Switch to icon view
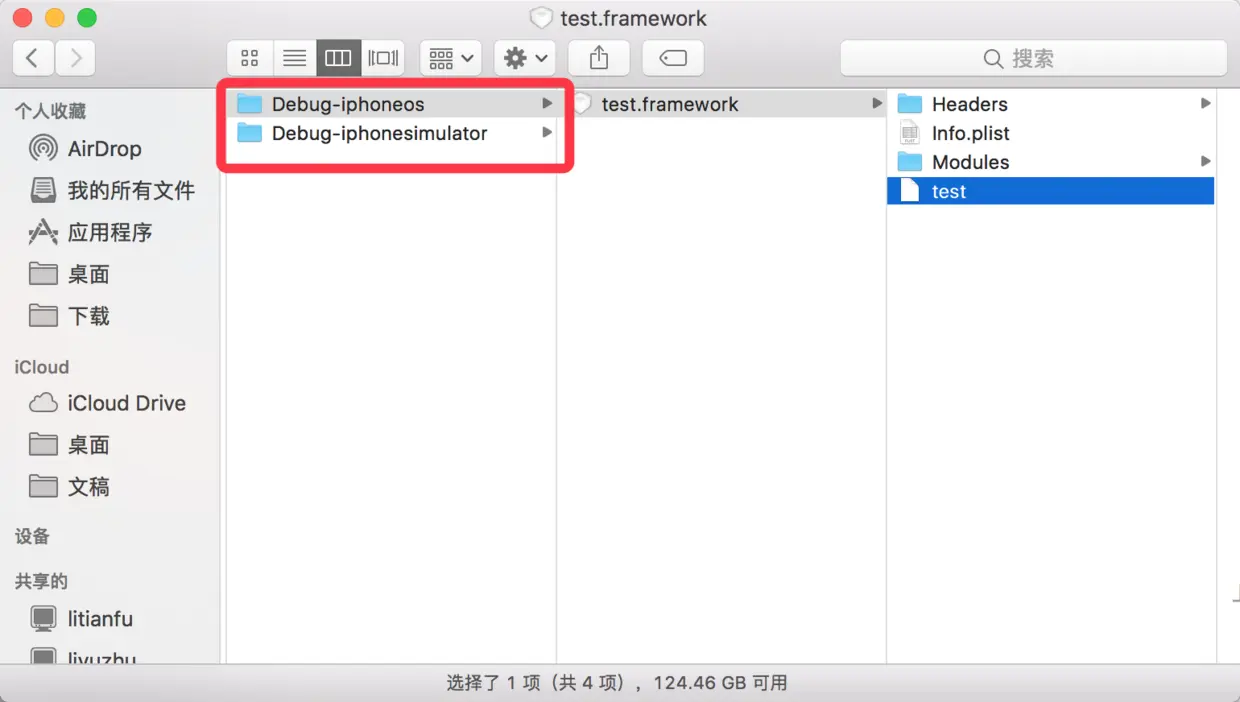Image resolution: width=1240 pixels, height=702 pixels. pos(250,58)
